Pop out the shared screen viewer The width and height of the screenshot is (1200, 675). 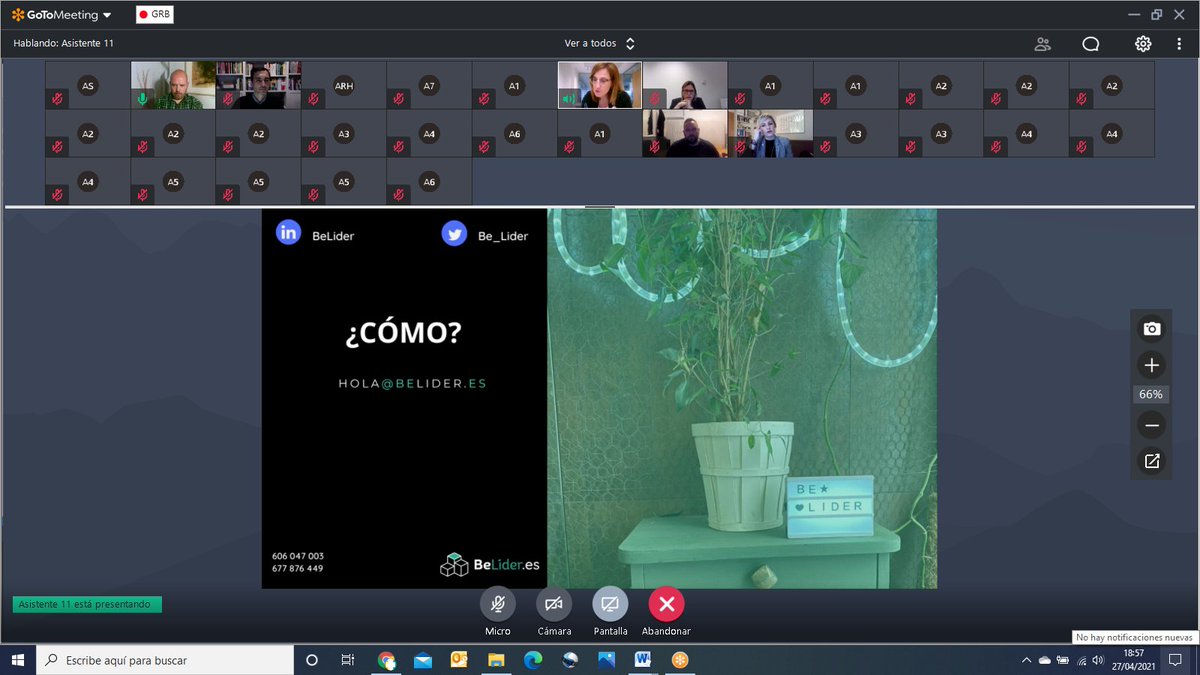coord(1152,461)
